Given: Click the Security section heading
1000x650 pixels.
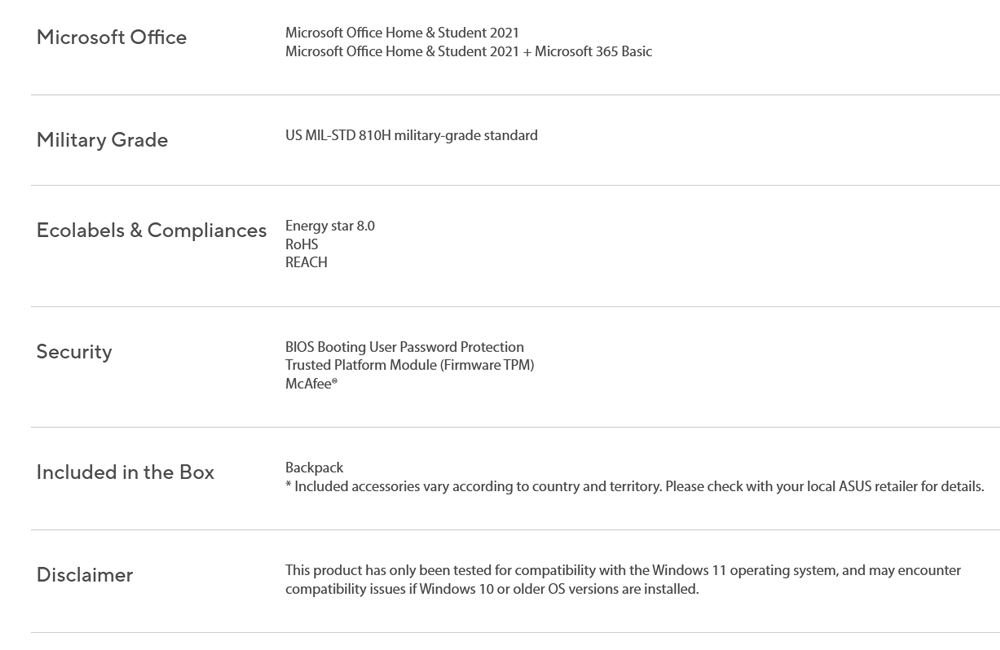Looking at the screenshot, I should (x=74, y=351).
